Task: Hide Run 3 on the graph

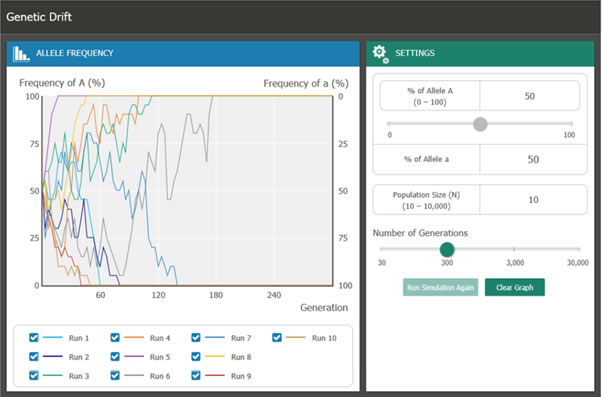Action: (34, 375)
